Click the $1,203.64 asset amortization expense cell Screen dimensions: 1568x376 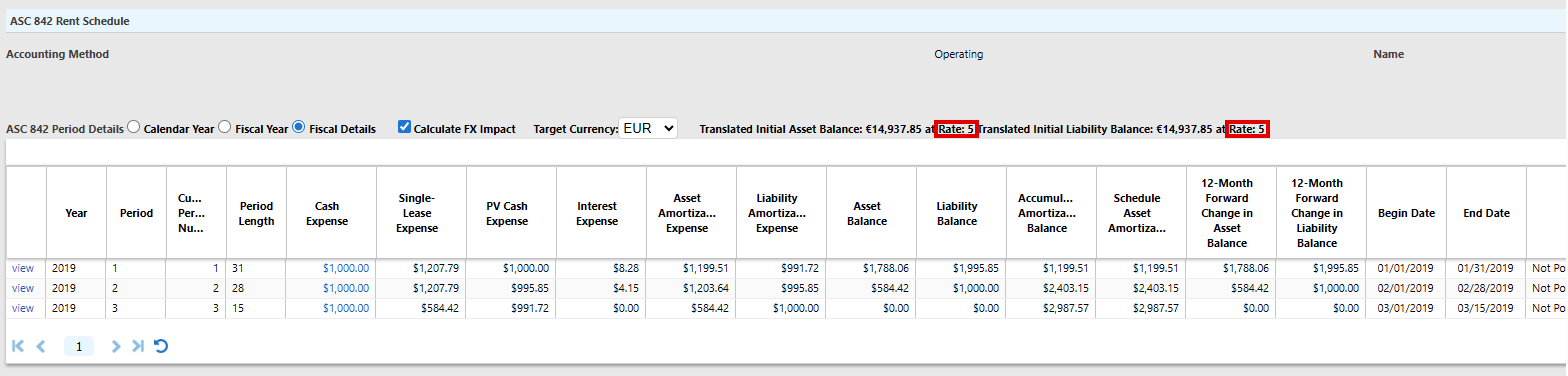(x=691, y=288)
